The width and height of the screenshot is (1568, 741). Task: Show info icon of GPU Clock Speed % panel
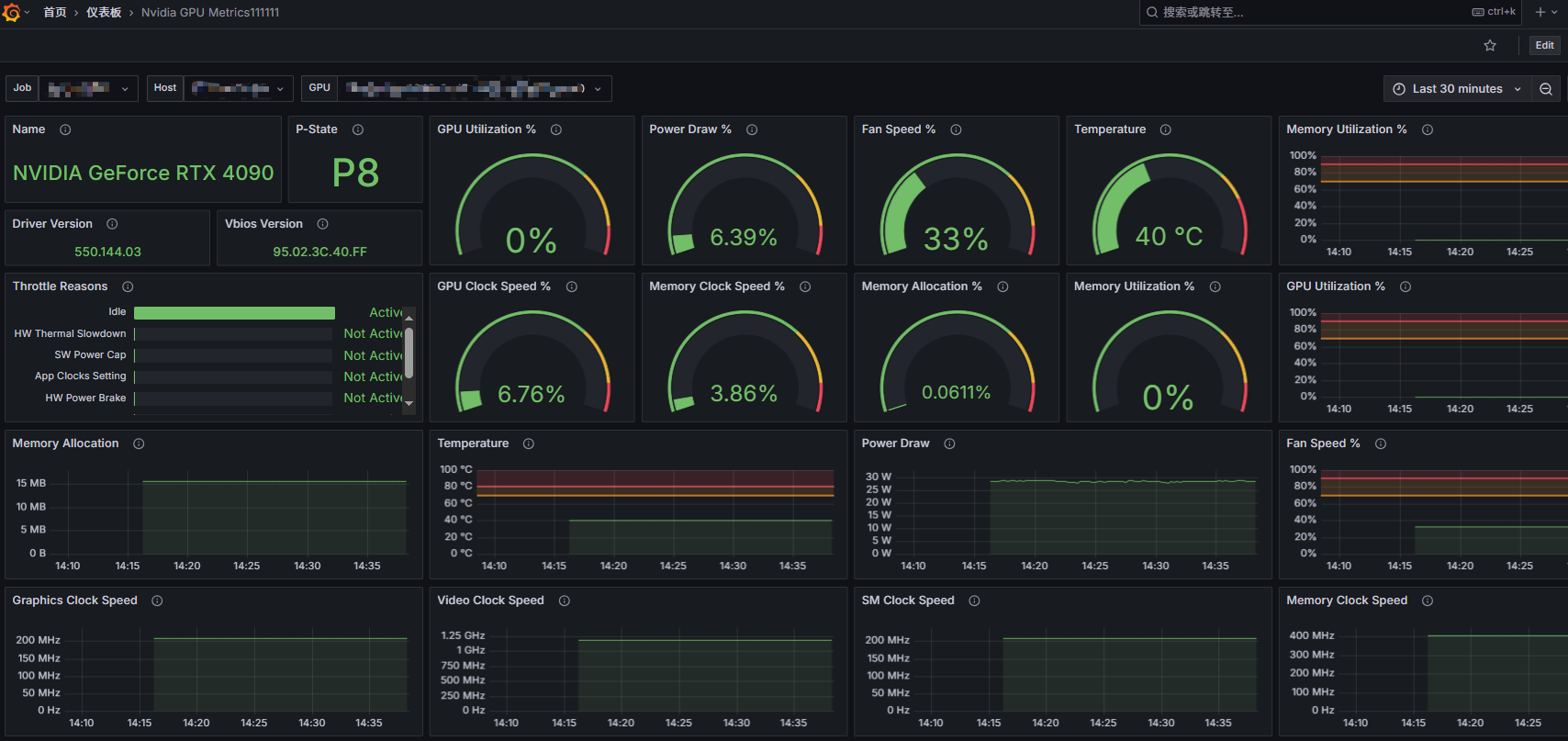(571, 286)
